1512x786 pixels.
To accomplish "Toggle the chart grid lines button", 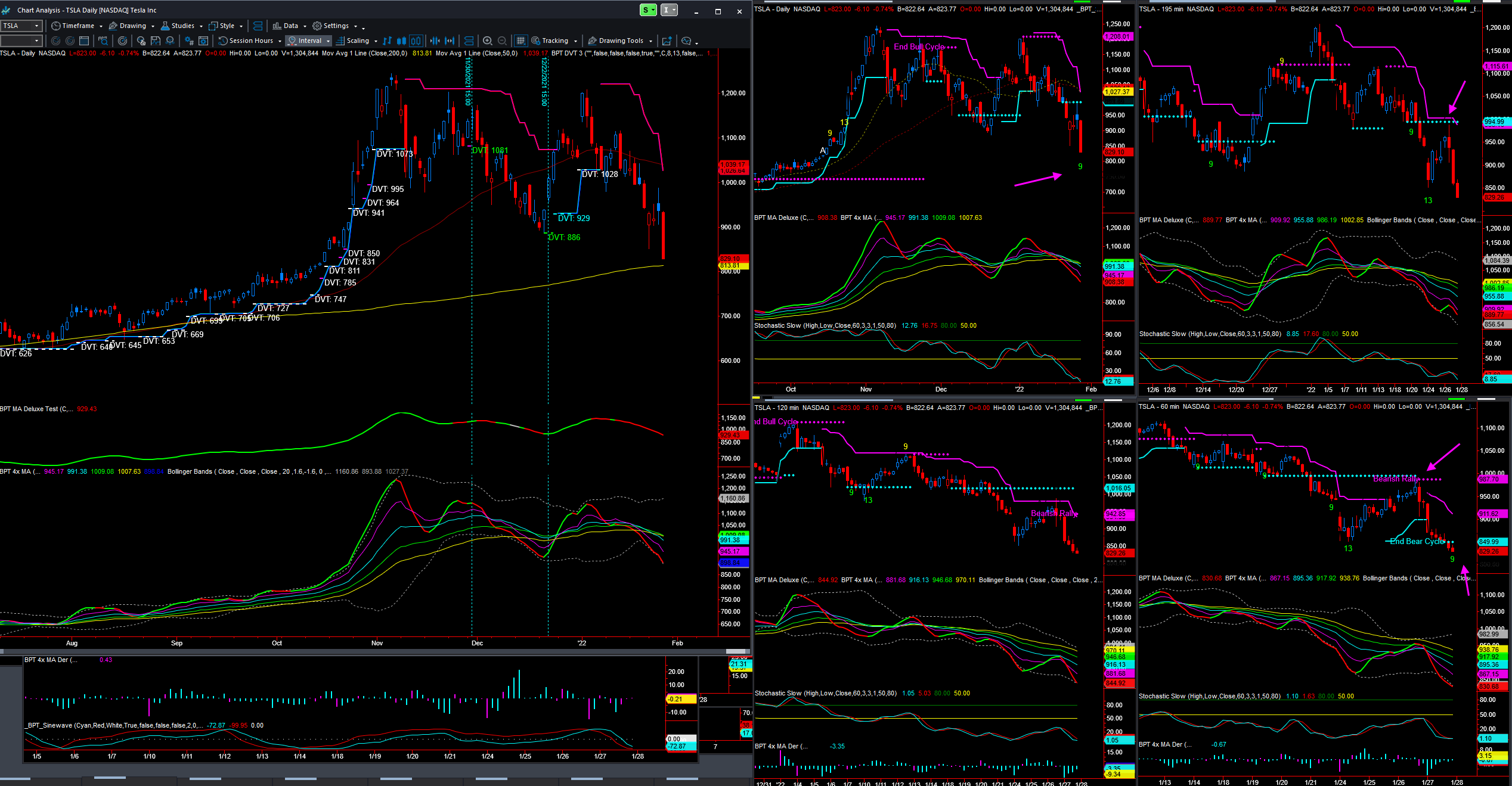I will tap(520, 41).
